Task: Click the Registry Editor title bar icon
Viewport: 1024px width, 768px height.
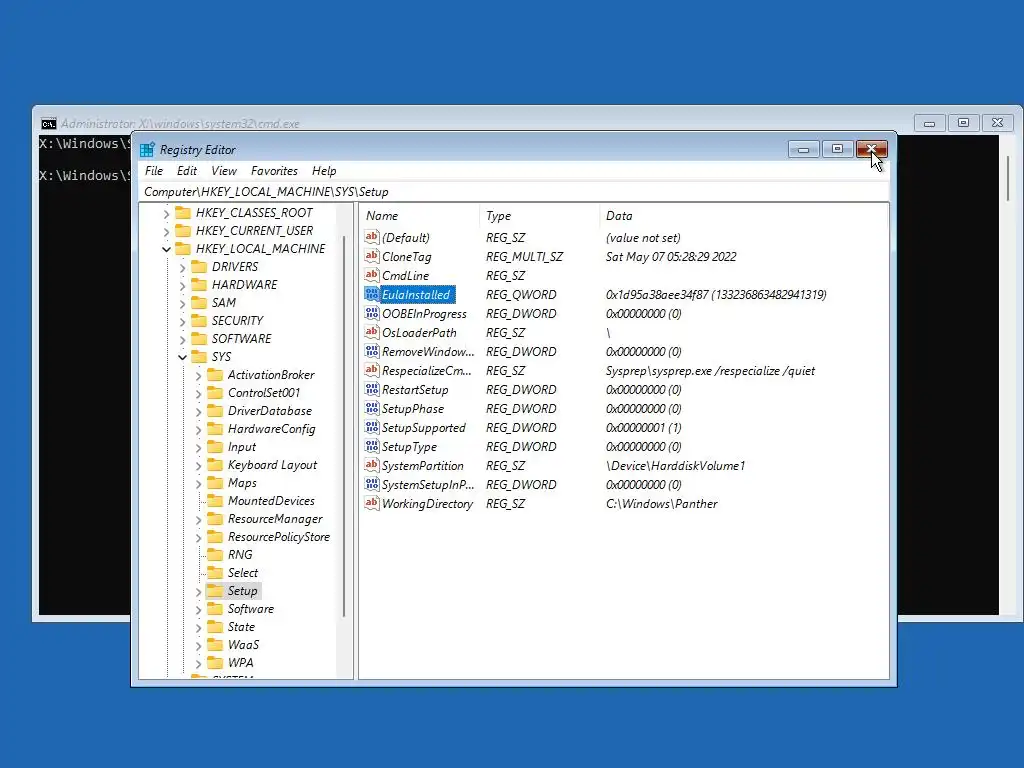Action: 148,150
